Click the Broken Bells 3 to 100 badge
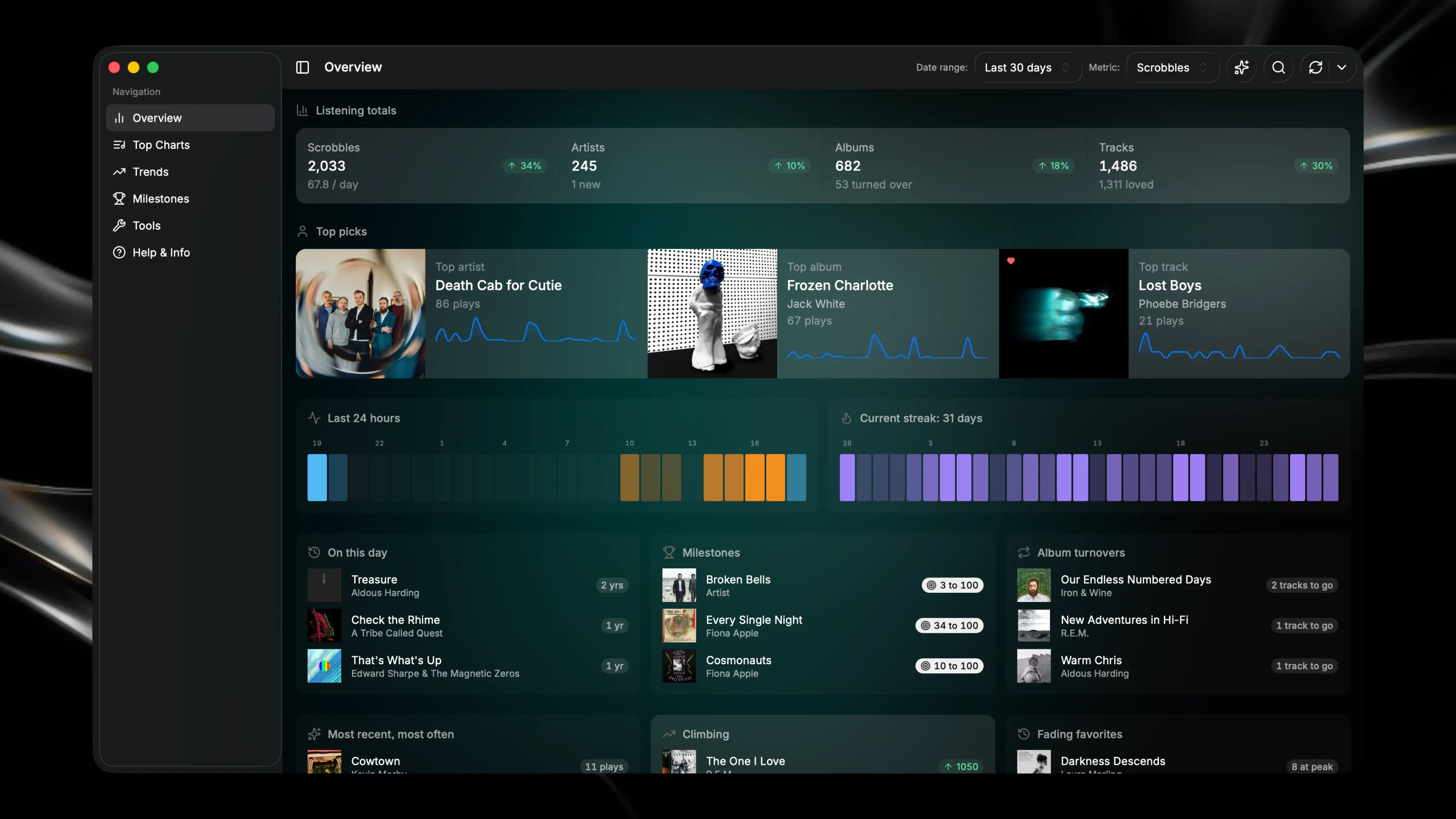The image size is (1456, 819). tap(952, 586)
